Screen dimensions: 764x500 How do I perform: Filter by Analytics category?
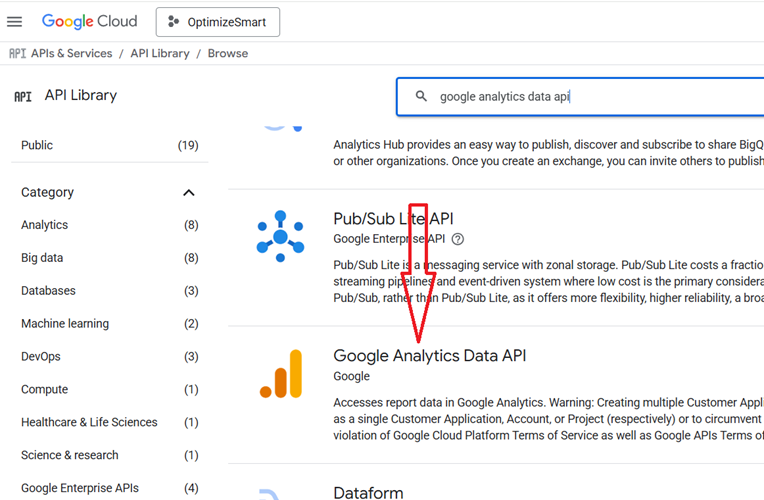pos(110,225)
